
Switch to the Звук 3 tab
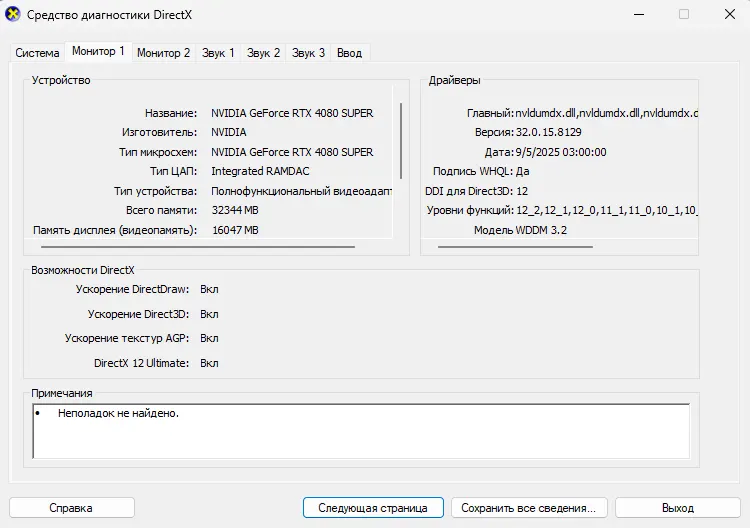[x=309, y=53]
